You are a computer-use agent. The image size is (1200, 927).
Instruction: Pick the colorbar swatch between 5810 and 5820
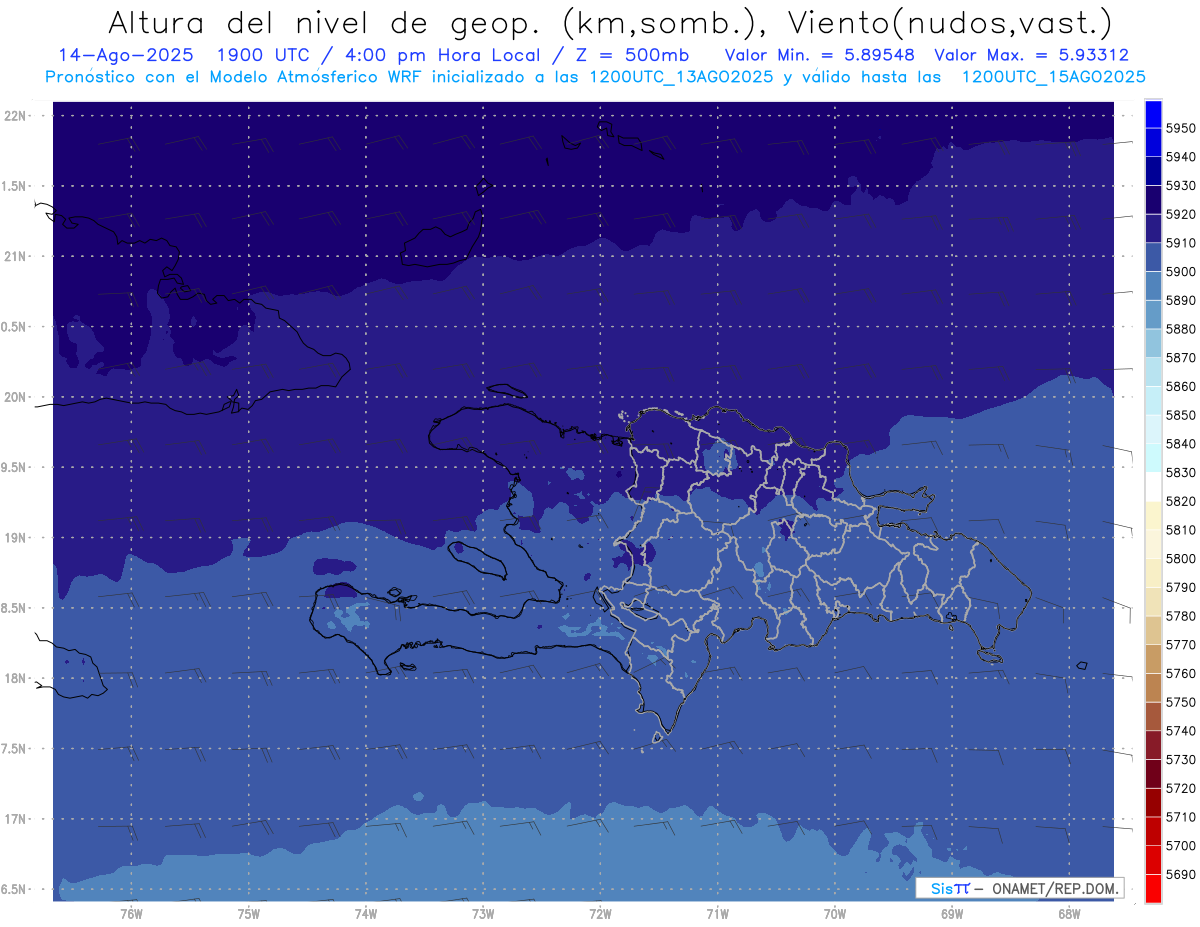coord(1153,515)
